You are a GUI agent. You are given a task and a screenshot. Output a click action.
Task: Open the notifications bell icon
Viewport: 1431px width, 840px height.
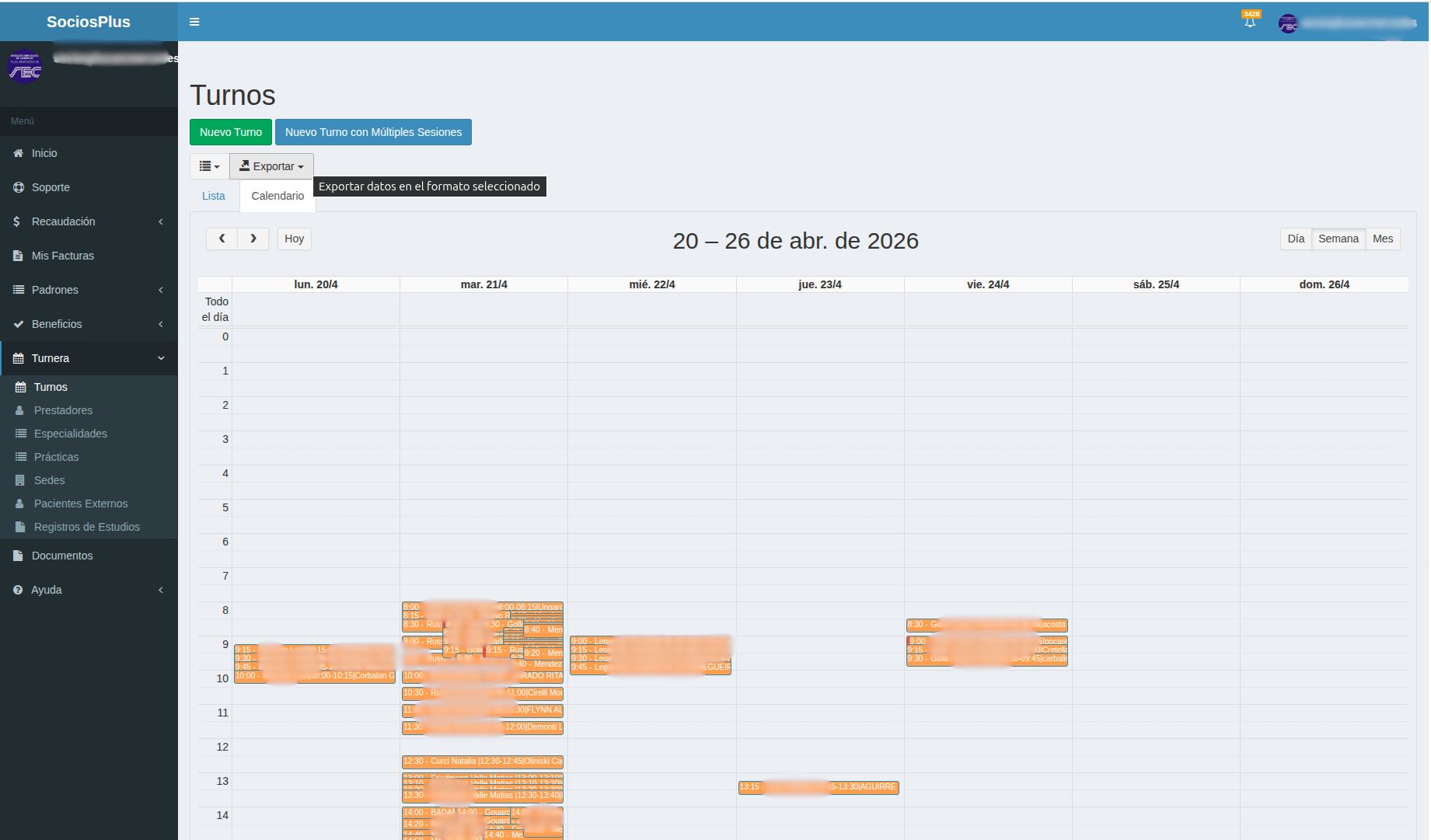[1250, 23]
